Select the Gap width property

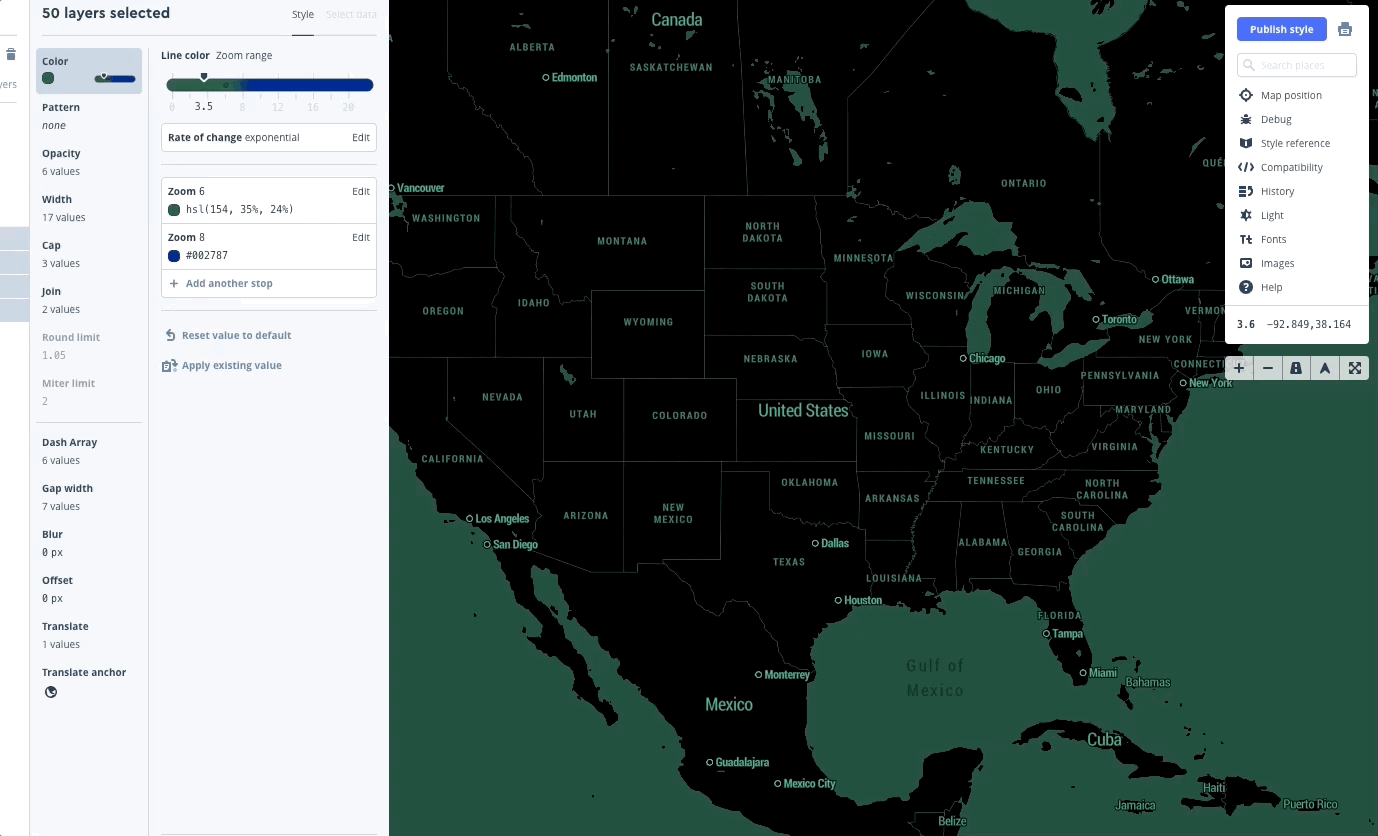(89, 497)
